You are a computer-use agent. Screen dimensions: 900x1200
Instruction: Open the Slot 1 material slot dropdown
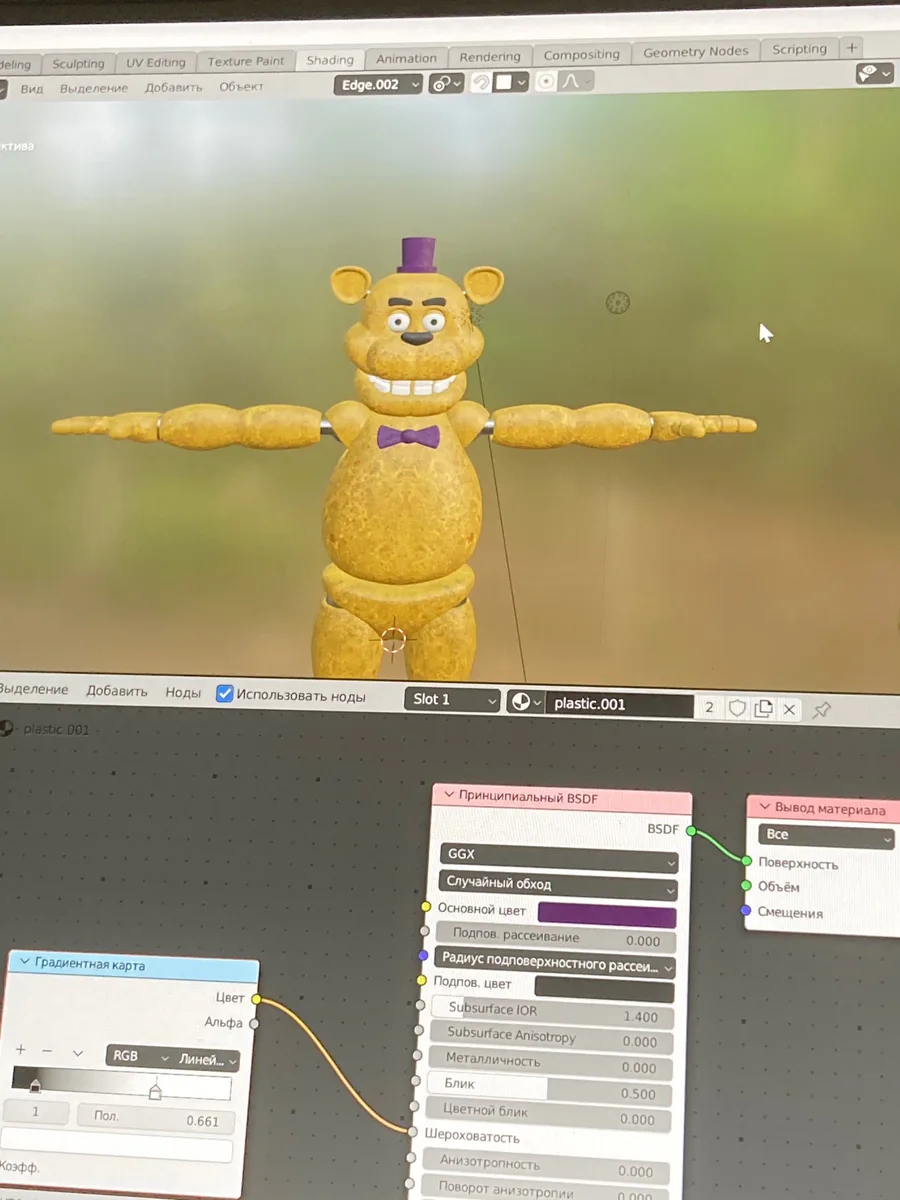[x=453, y=699]
